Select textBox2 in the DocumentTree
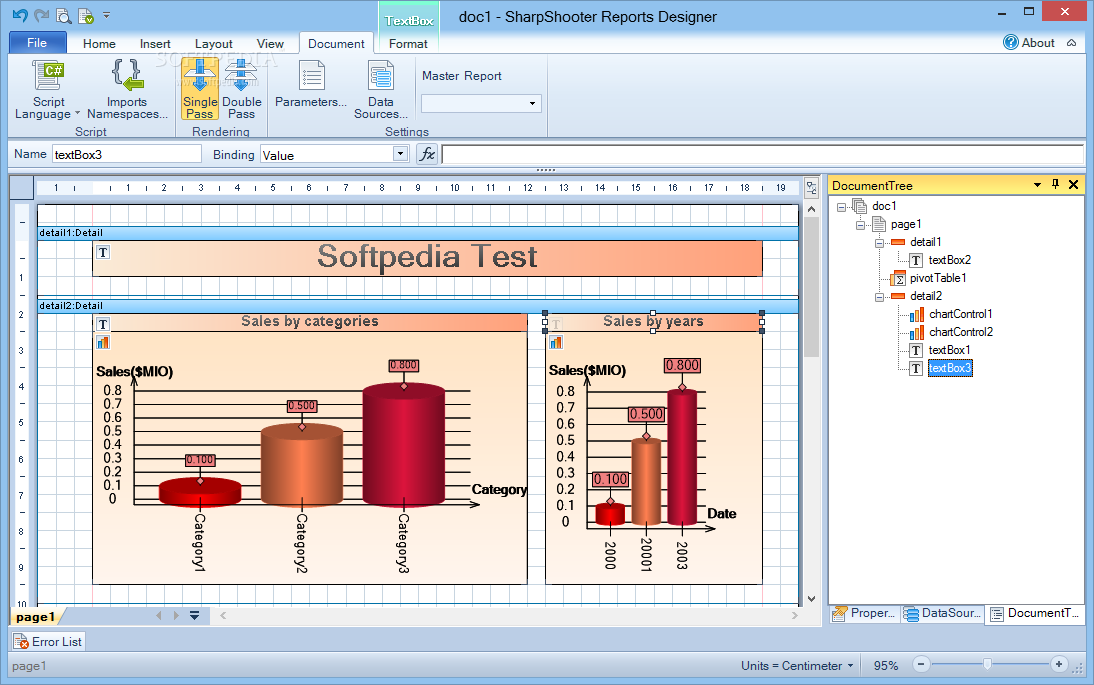Image resolution: width=1094 pixels, height=685 pixels. [x=950, y=260]
